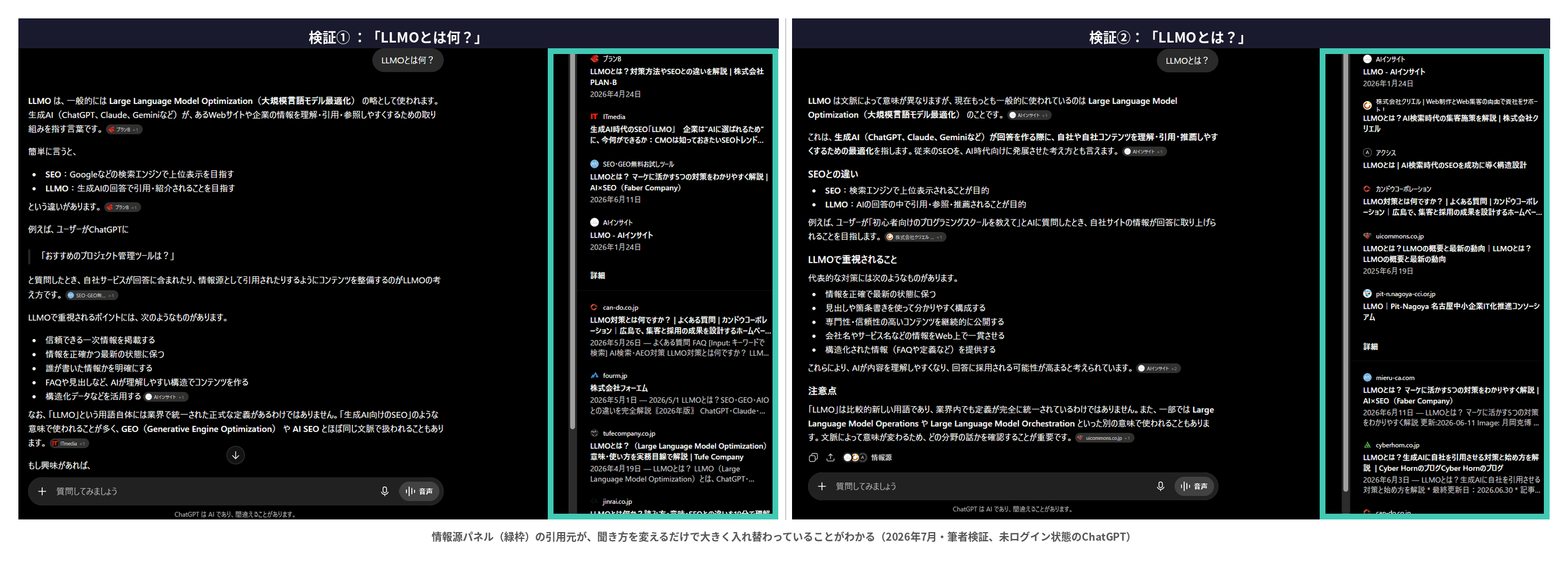Open LLMO対策とは何ですか link in 検証① sources
Image resolution: width=1568 pixels, height=570 pixels.
coord(680,325)
